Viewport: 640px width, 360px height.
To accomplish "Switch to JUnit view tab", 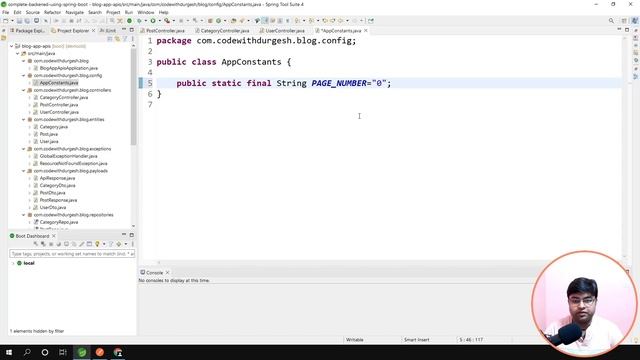I will (108, 31).
